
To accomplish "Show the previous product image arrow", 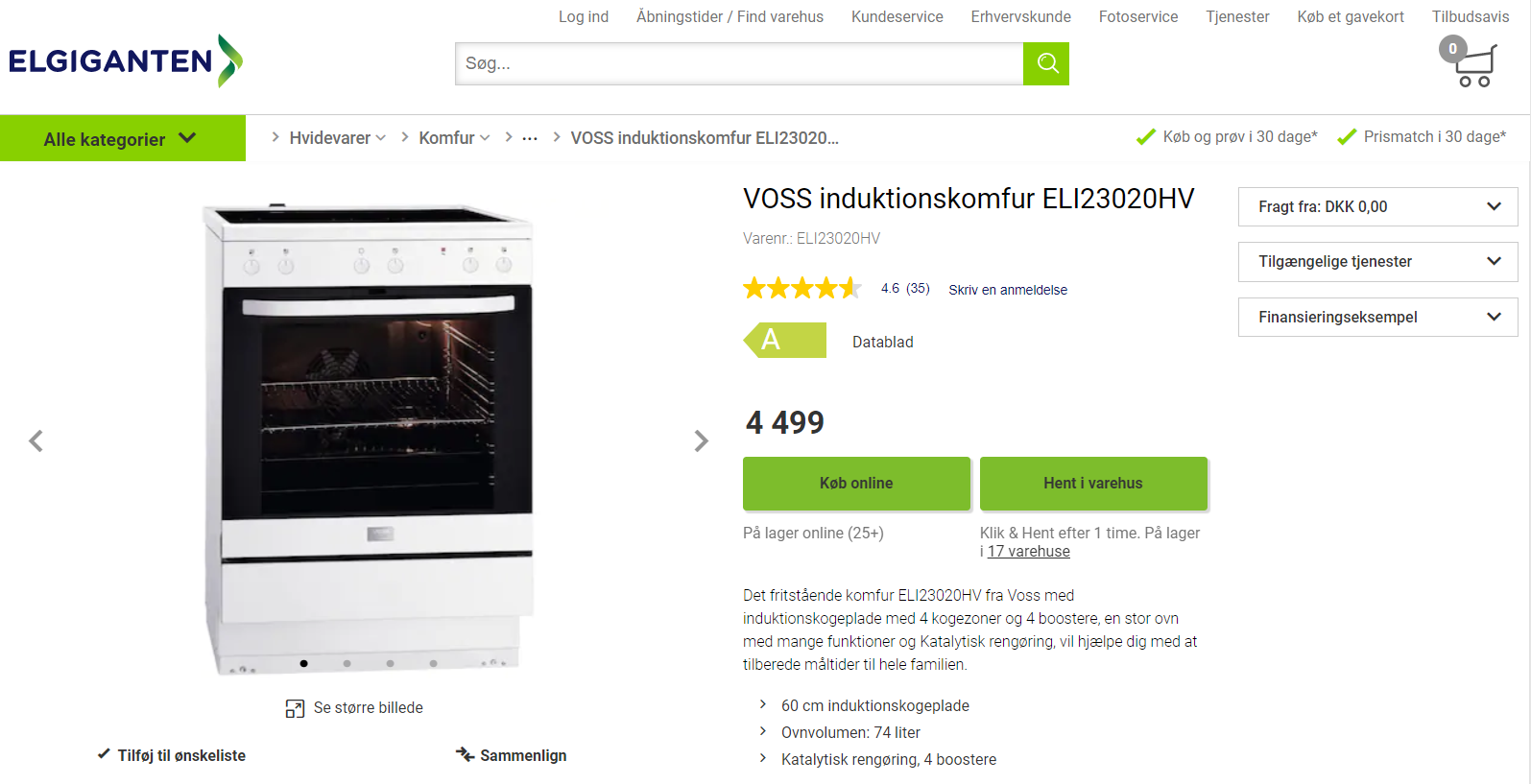I will coord(36,440).
